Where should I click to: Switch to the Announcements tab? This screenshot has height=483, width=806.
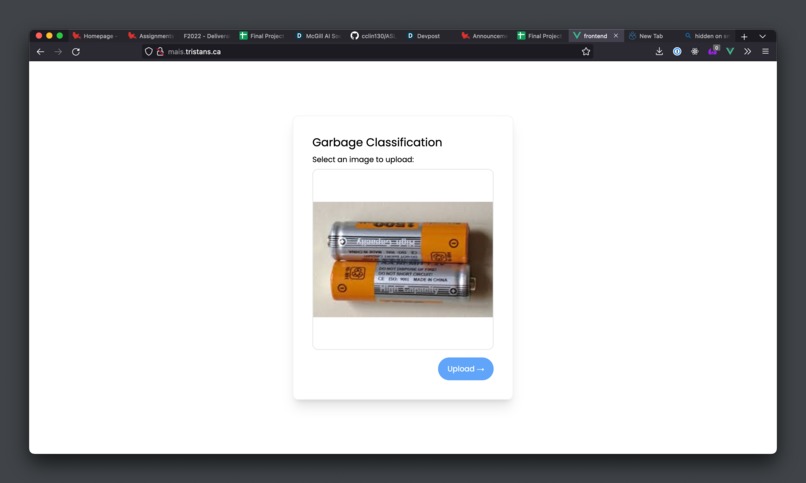pos(484,36)
